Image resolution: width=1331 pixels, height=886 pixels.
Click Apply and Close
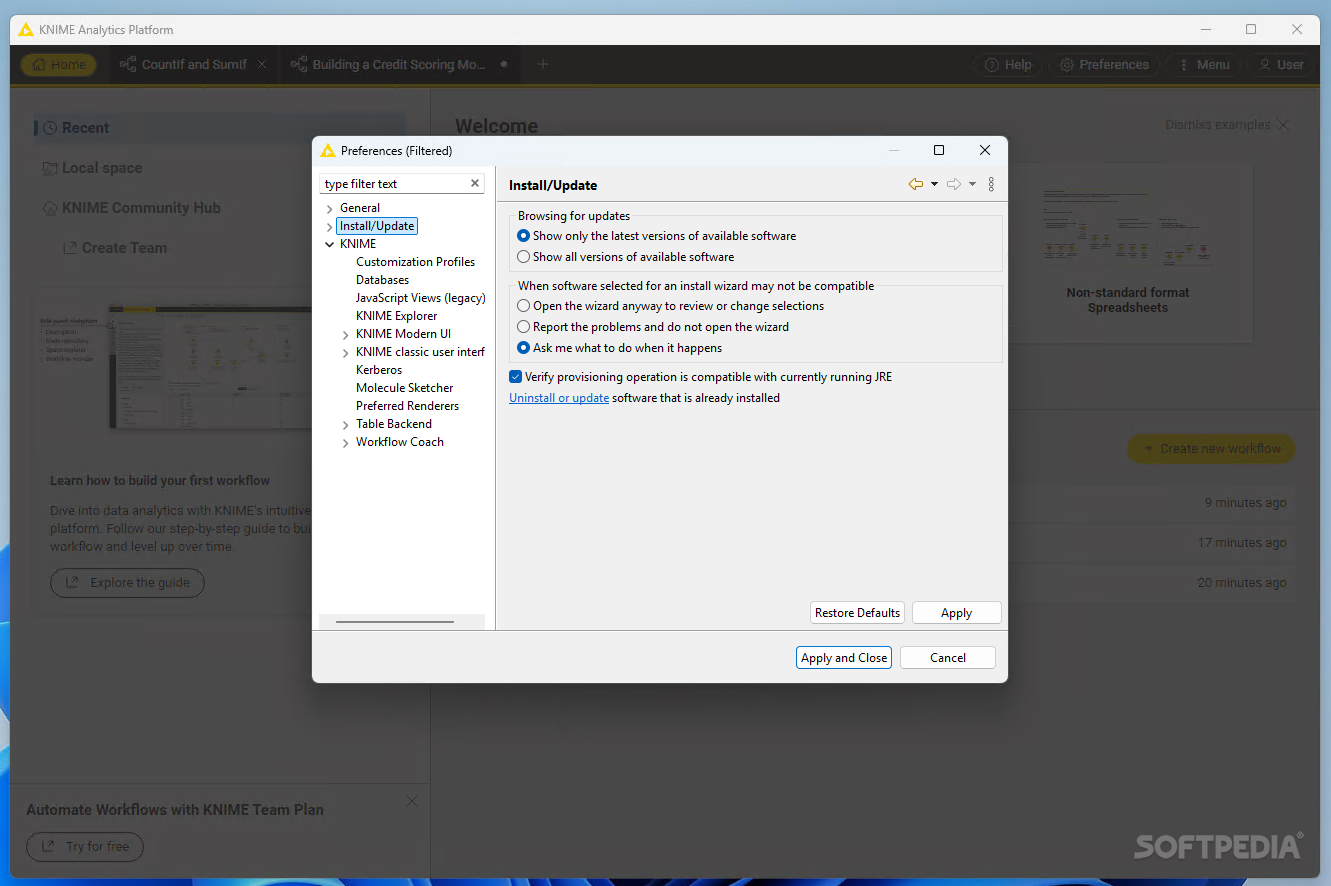click(x=844, y=657)
